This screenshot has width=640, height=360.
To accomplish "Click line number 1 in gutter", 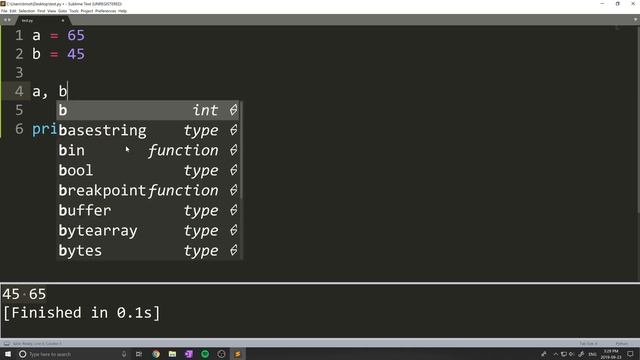I will pos(19,36).
